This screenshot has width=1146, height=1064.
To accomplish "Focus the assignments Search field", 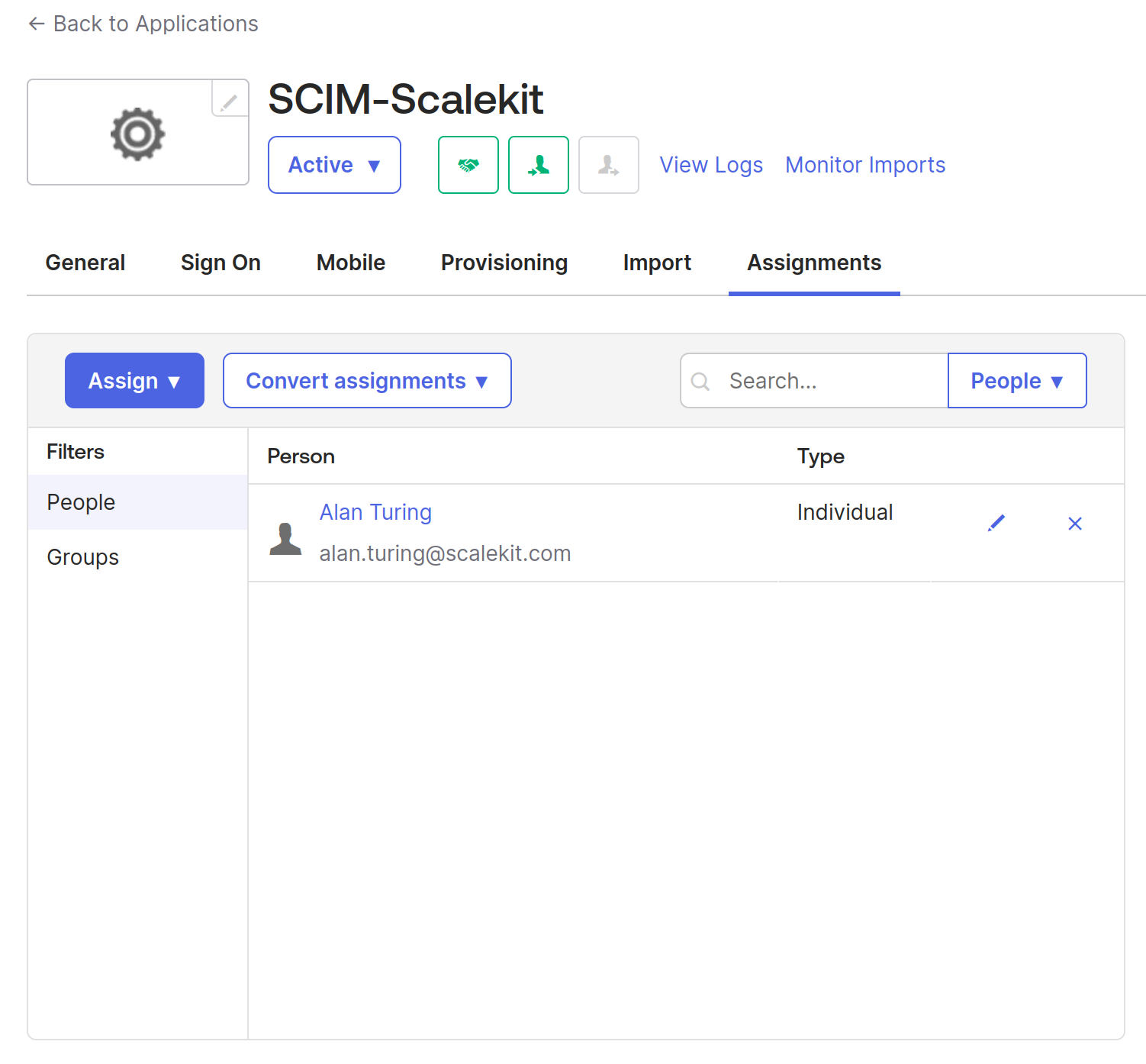I will pyautogui.click(x=814, y=380).
